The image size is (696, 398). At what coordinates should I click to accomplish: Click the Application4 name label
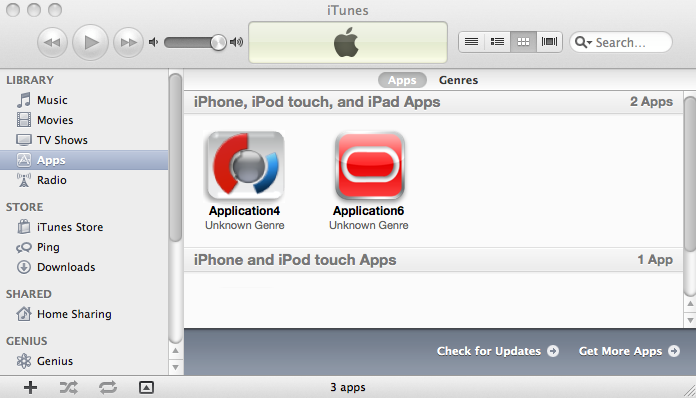tap(245, 211)
